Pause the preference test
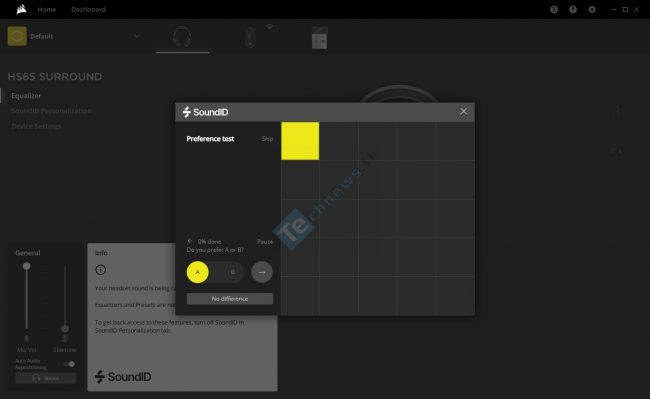This screenshot has height=399, width=650. [x=265, y=242]
